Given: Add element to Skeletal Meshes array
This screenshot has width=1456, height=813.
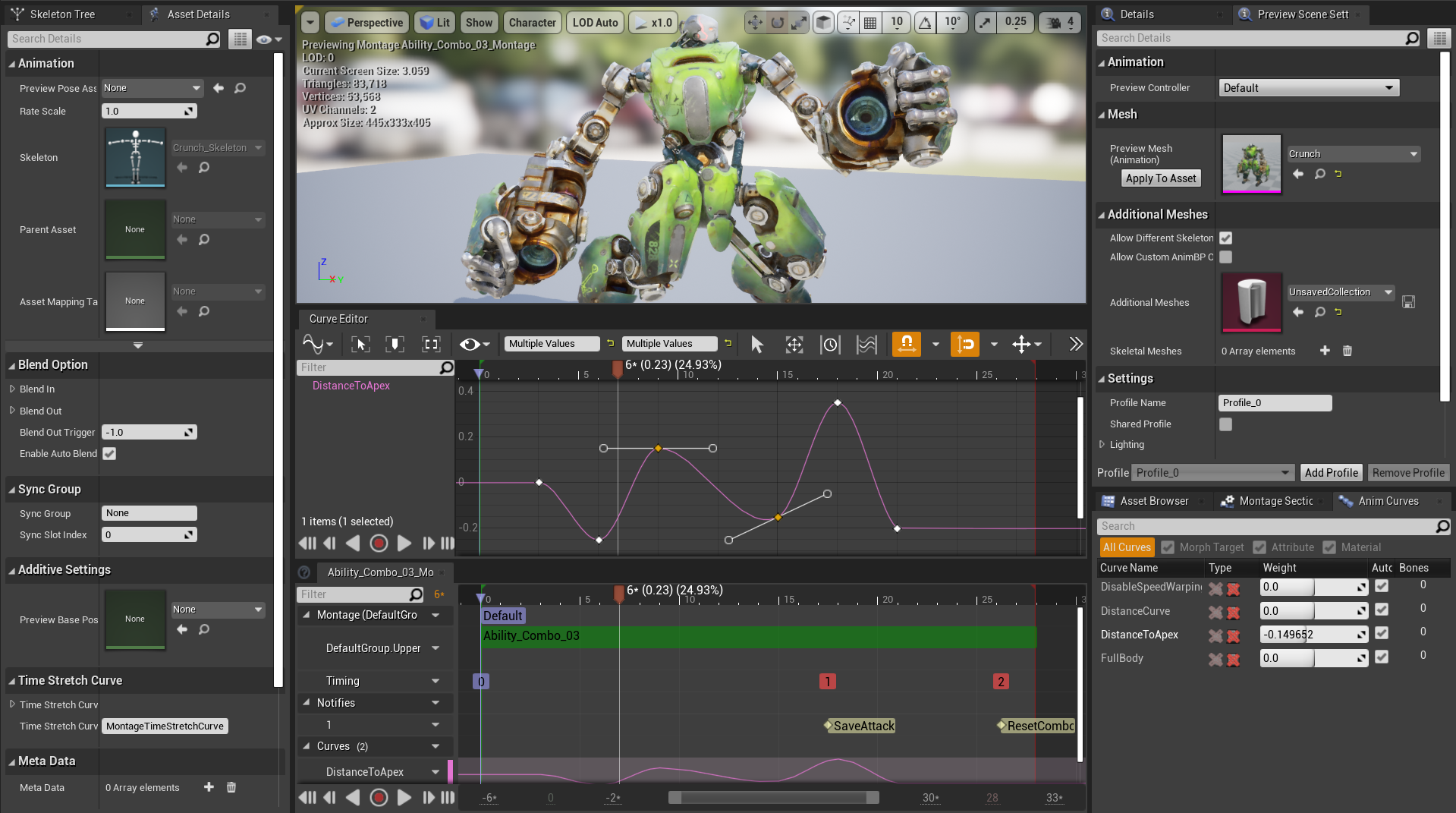Looking at the screenshot, I should [1325, 351].
